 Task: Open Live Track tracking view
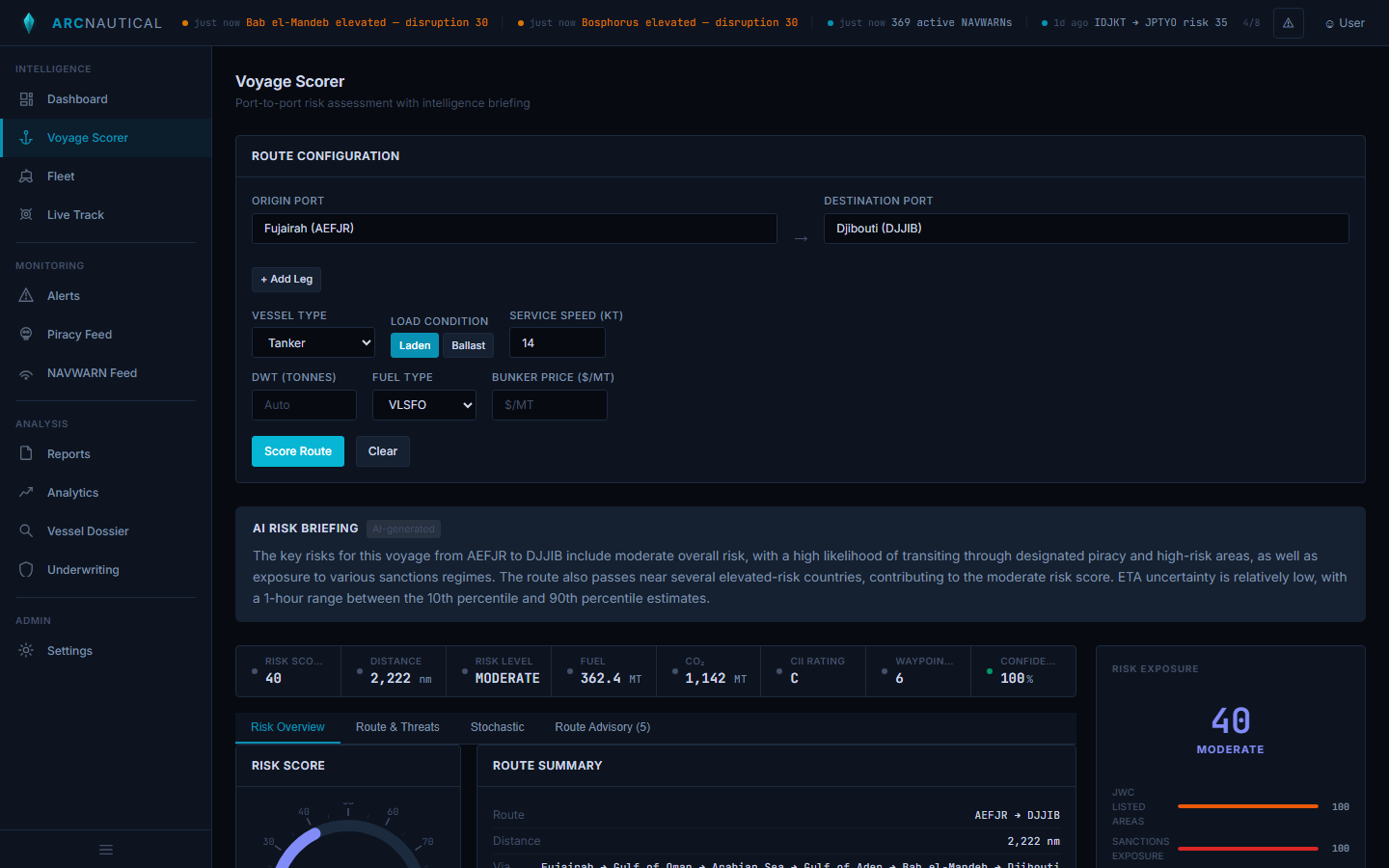coord(74,214)
